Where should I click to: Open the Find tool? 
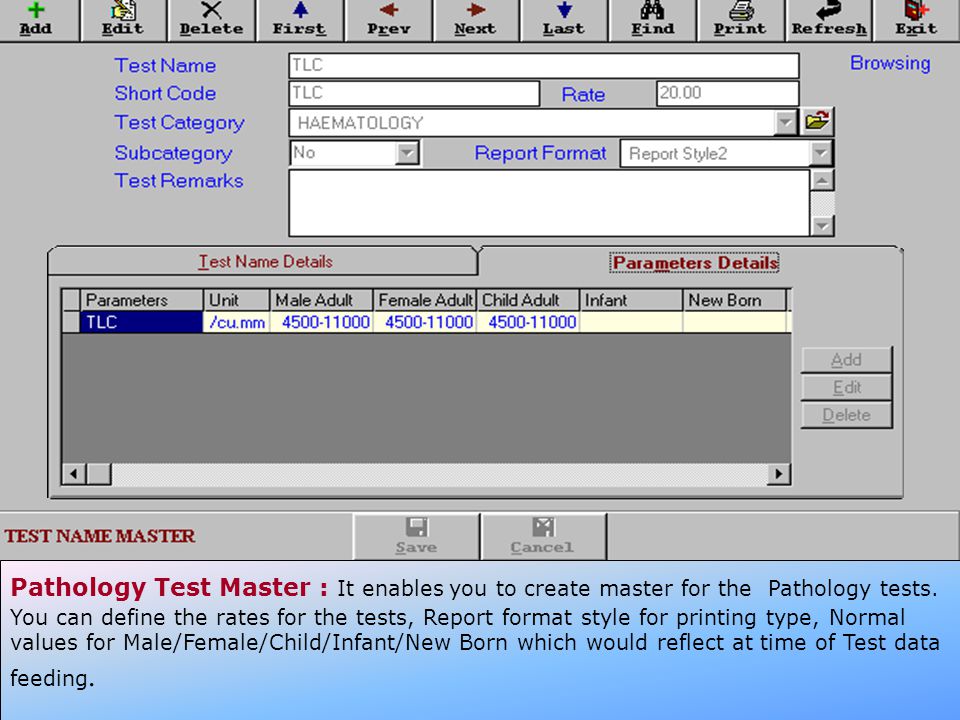653,20
